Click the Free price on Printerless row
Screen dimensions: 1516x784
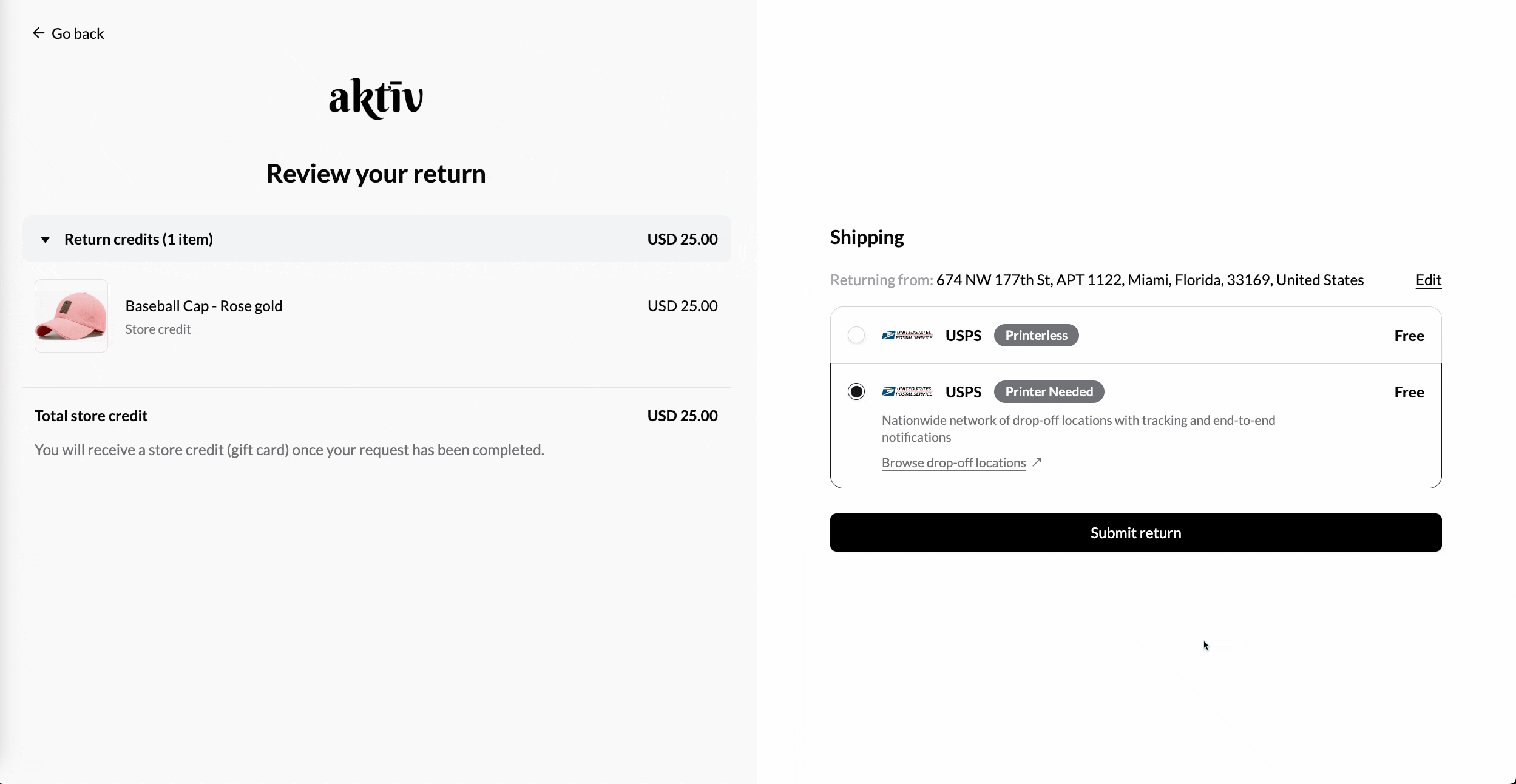[1409, 336]
